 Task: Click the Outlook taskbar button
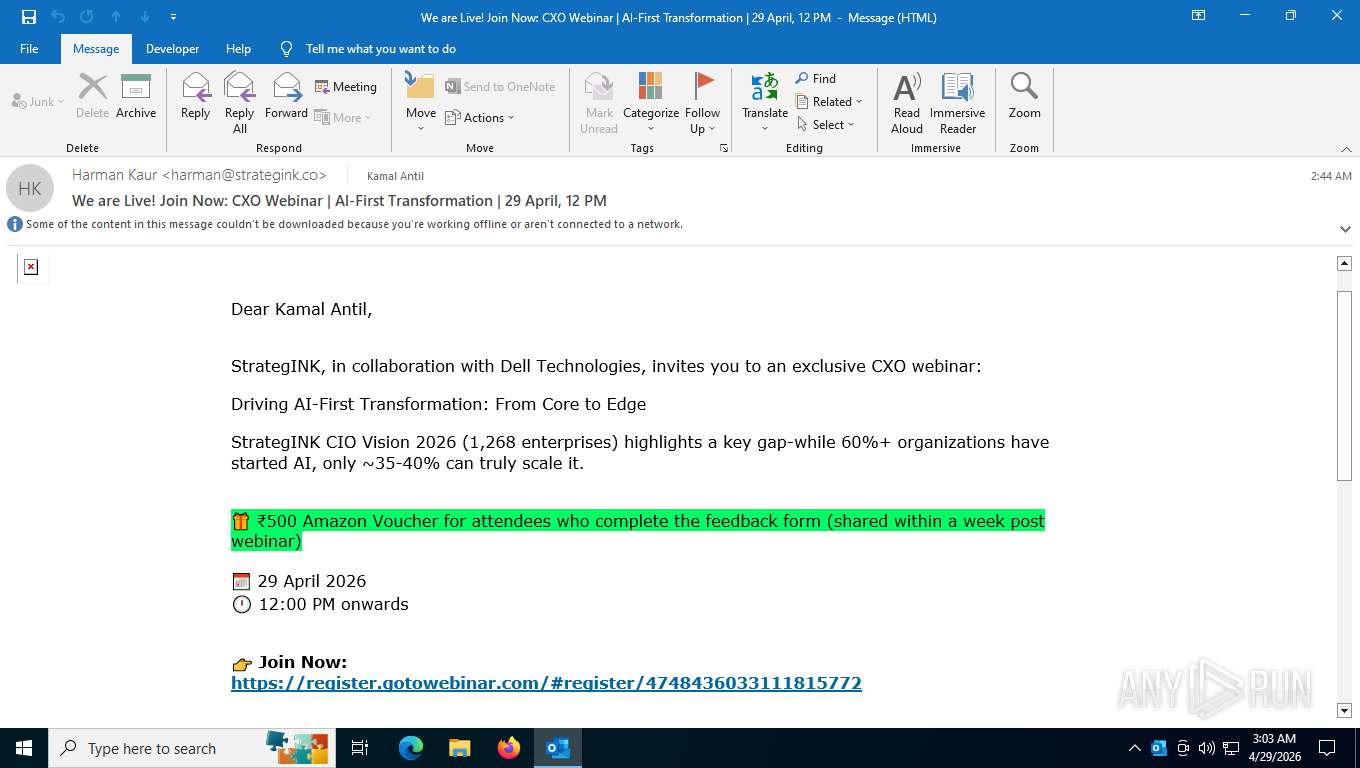558,748
